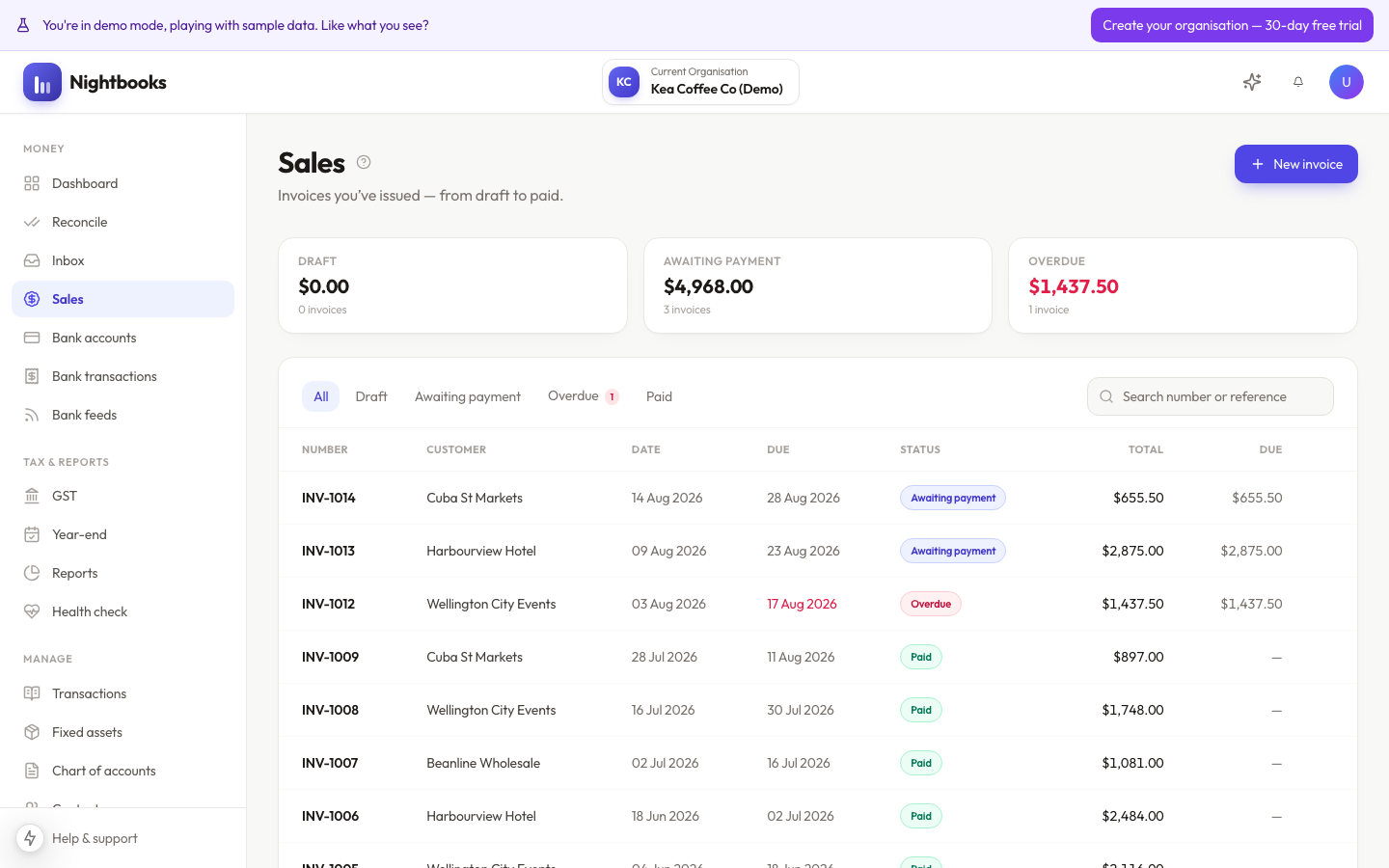The width and height of the screenshot is (1389, 868).
Task: Go to Bank transactions page
Action: (x=123, y=376)
